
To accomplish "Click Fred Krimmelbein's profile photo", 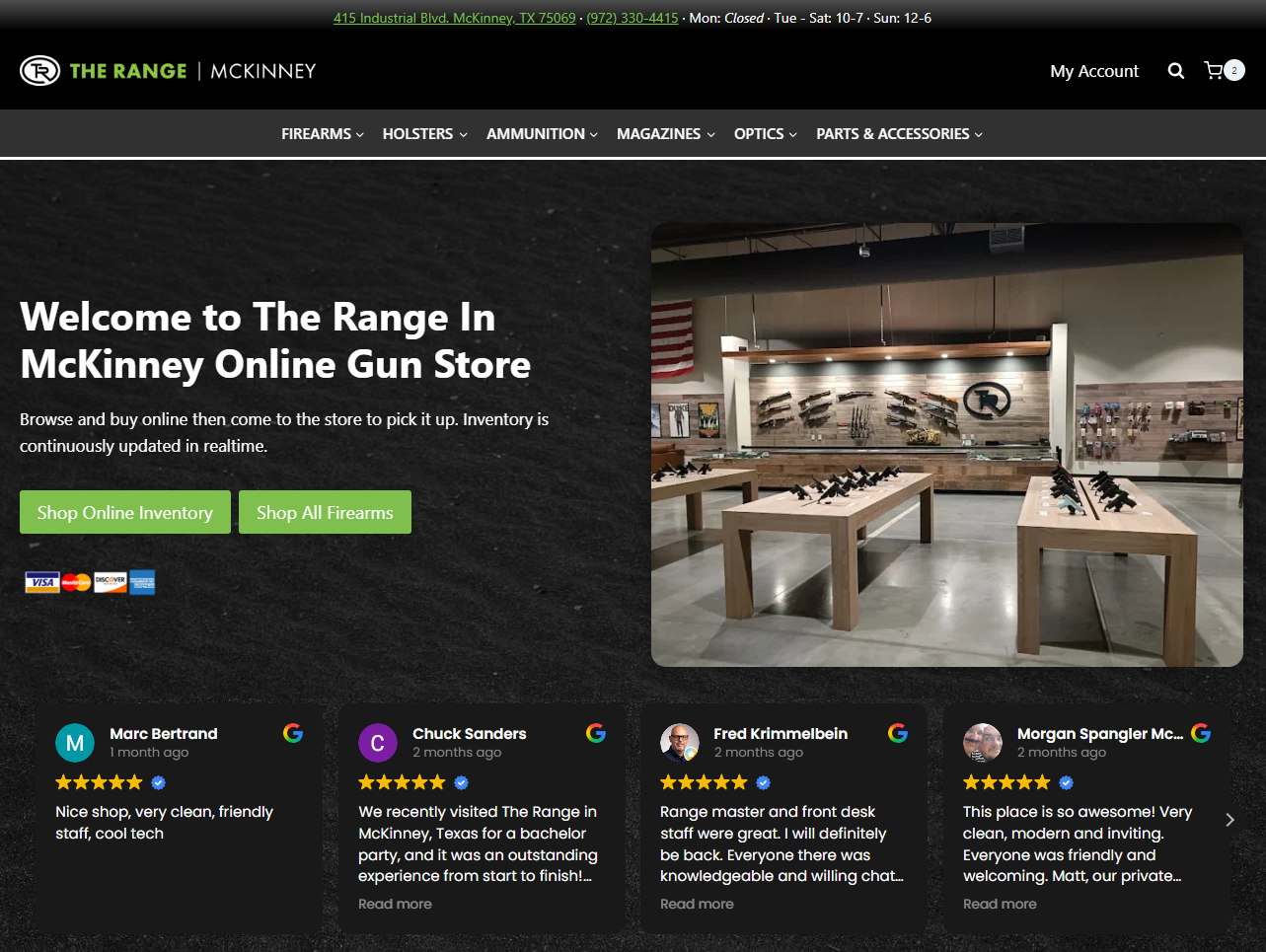I will [680, 743].
